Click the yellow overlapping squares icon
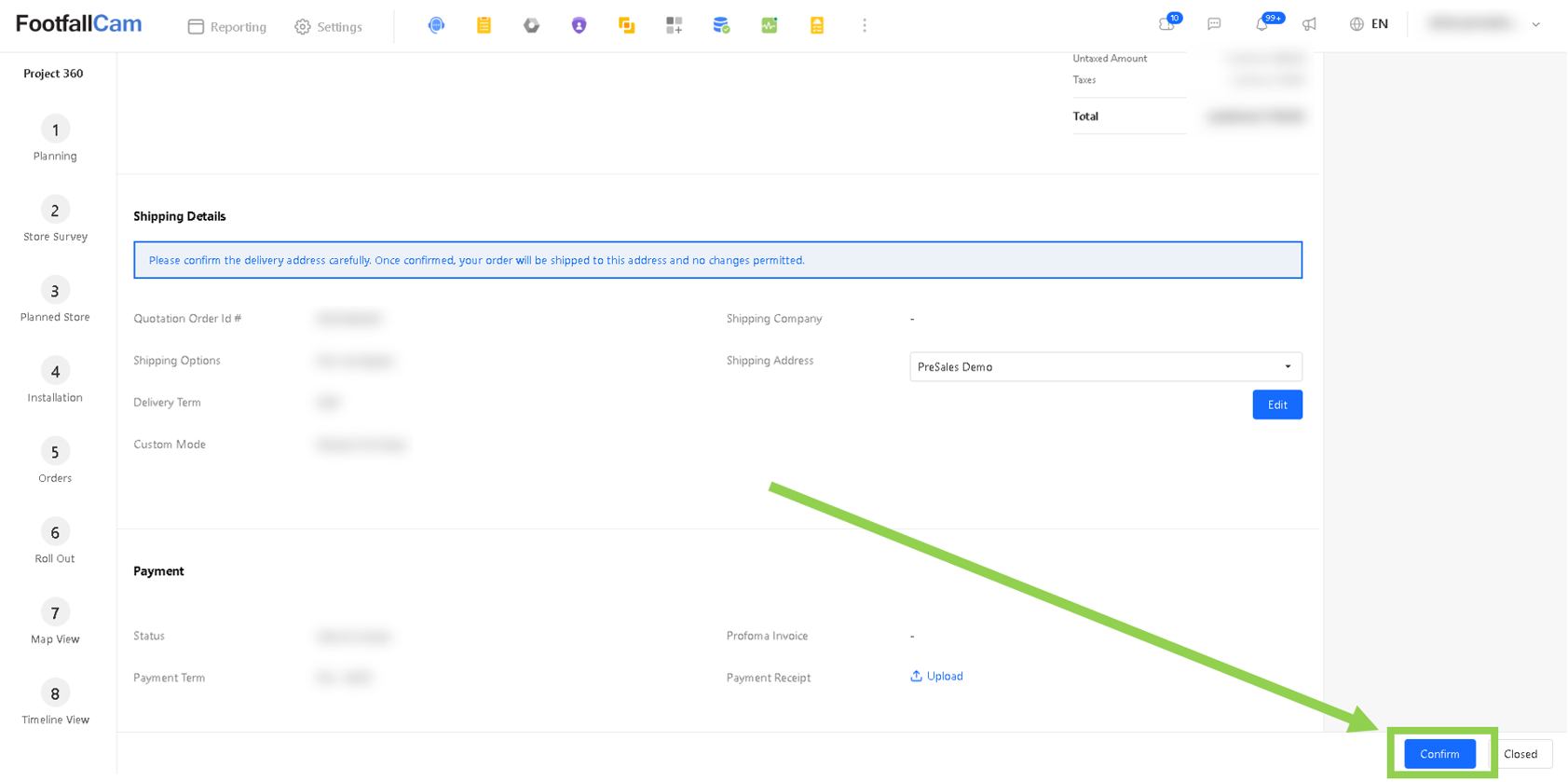Image resolution: width=1568 pixels, height=782 pixels. (x=627, y=25)
